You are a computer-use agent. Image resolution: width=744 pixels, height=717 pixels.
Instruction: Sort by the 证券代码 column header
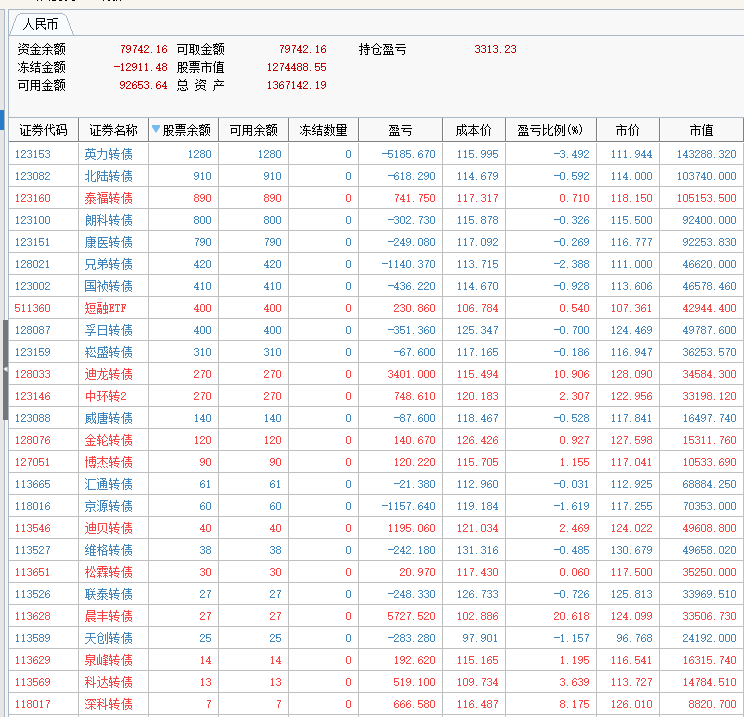[x=43, y=130]
